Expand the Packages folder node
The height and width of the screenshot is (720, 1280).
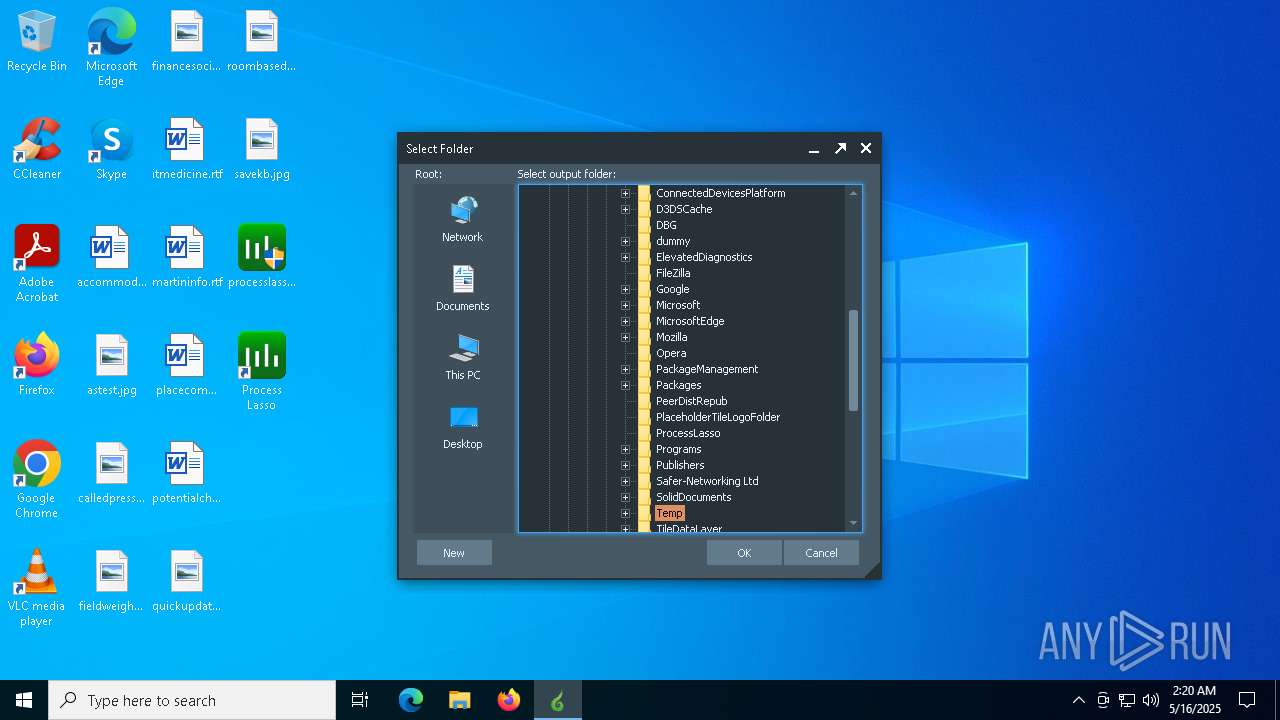625,385
